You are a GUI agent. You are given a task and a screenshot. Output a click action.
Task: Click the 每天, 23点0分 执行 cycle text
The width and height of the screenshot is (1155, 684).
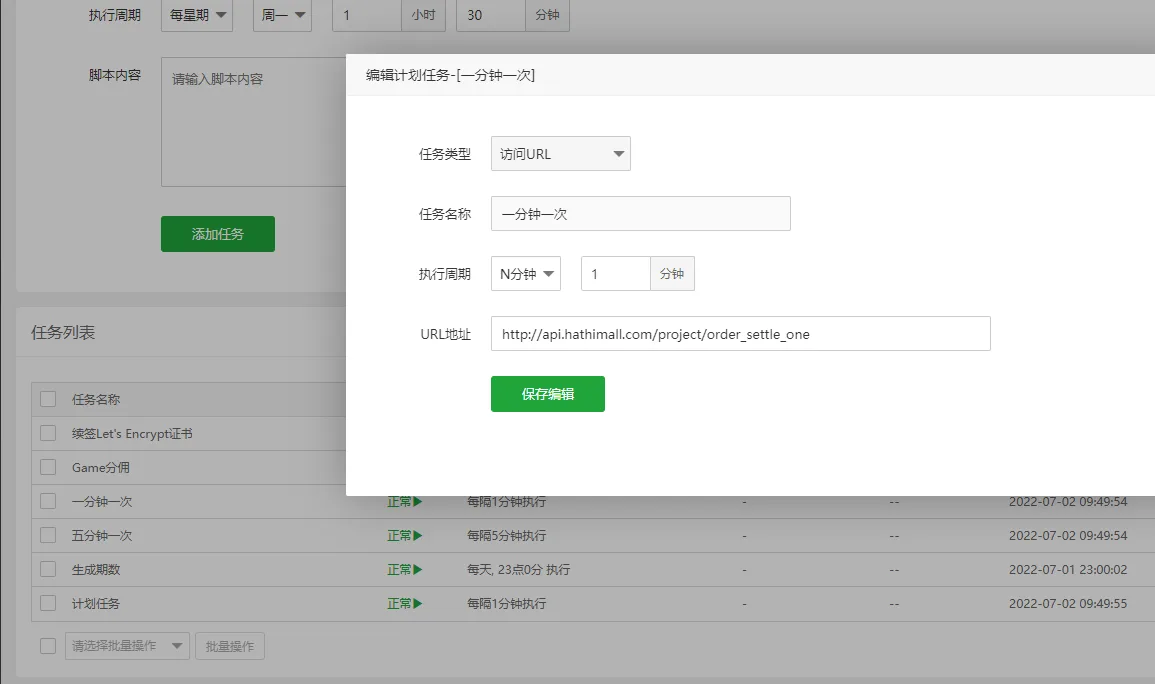519,569
